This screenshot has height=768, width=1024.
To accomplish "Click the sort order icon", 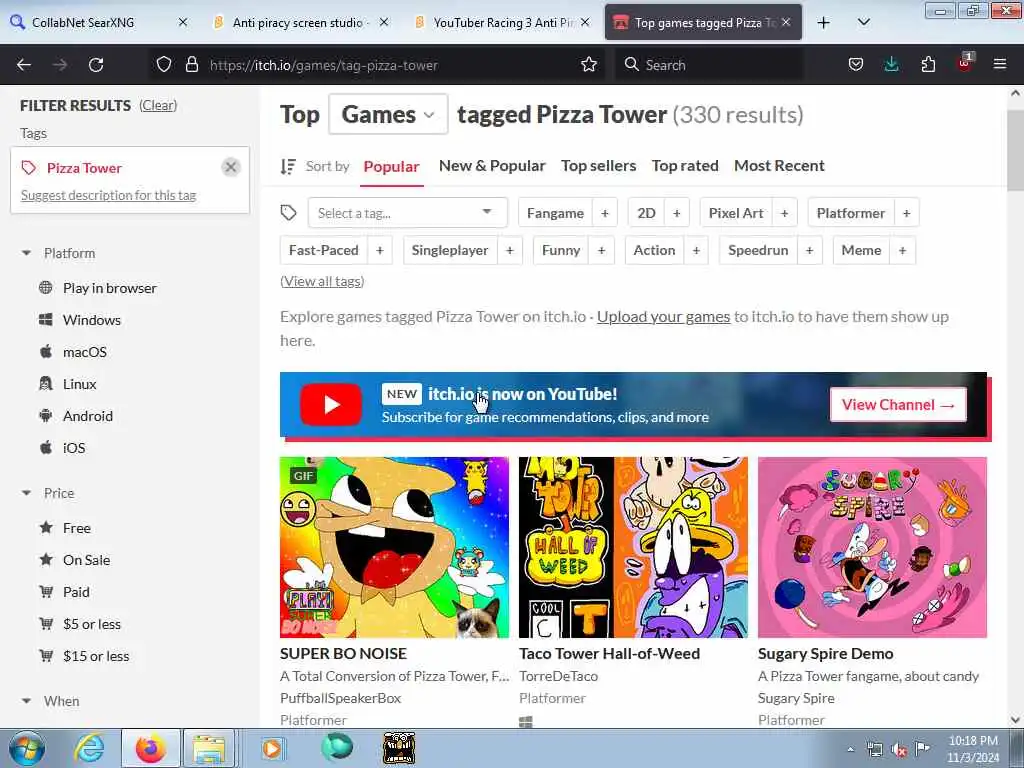I will tap(288, 167).
